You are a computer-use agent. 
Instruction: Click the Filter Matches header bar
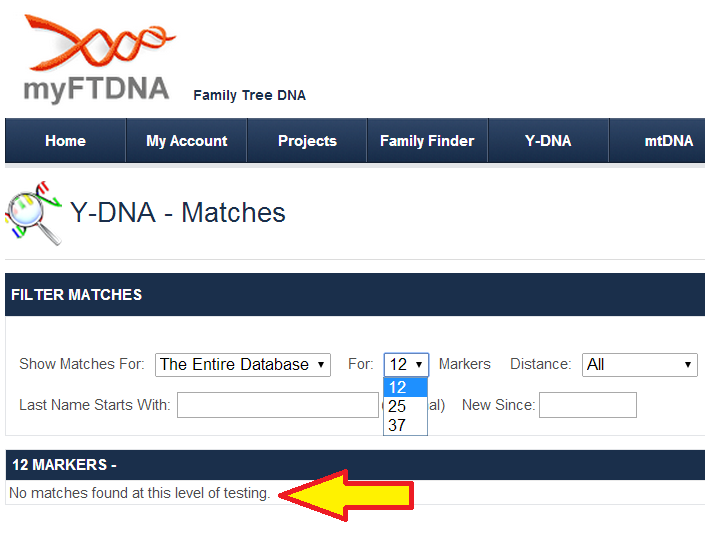pyautogui.click(x=355, y=295)
